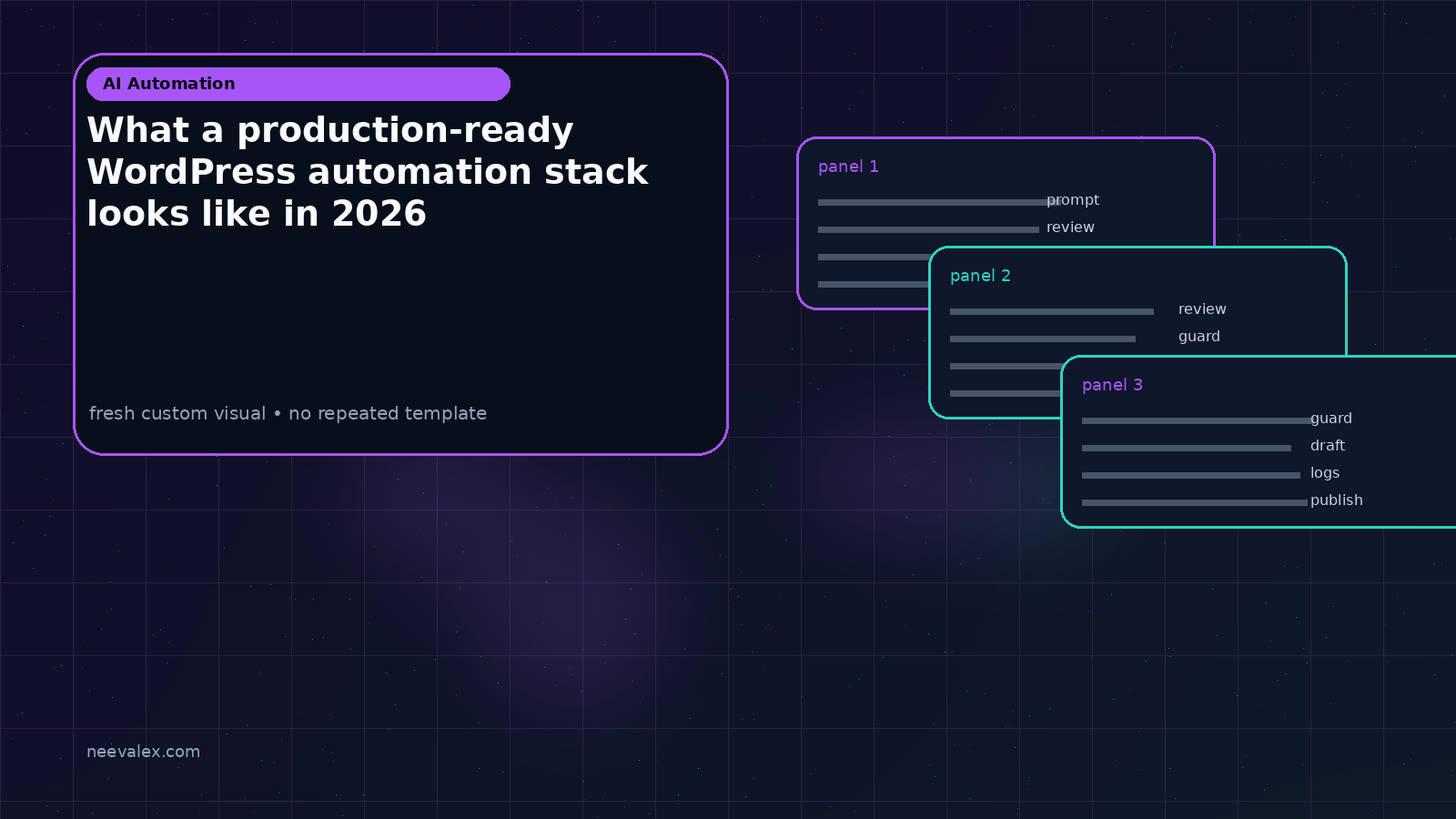Click the gray bar beside "draft" in panel 3
This screenshot has height=819, width=1456.
coord(1187,448)
